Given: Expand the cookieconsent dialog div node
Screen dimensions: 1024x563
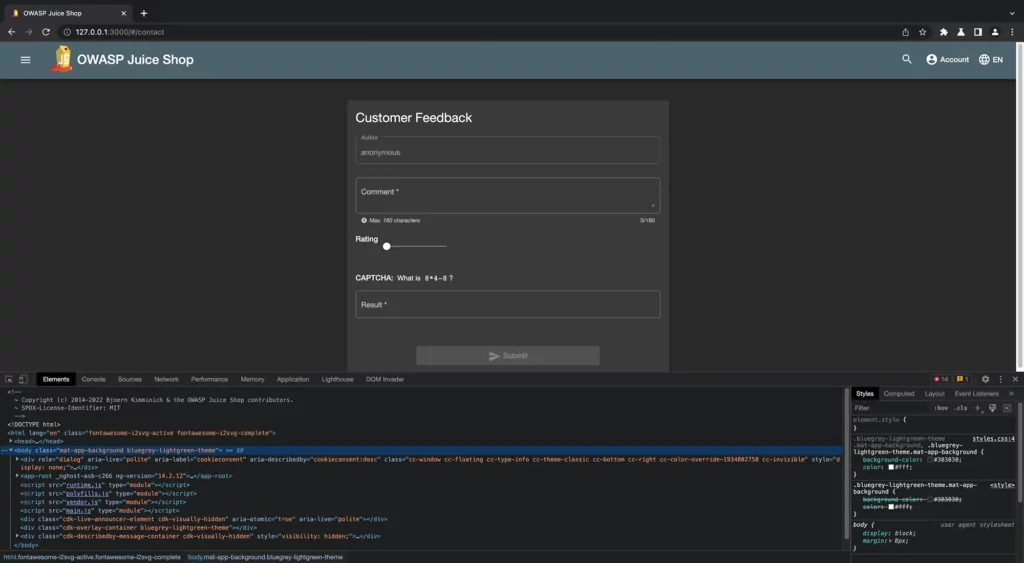Looking at the screenshot, I should pos(17,459).
